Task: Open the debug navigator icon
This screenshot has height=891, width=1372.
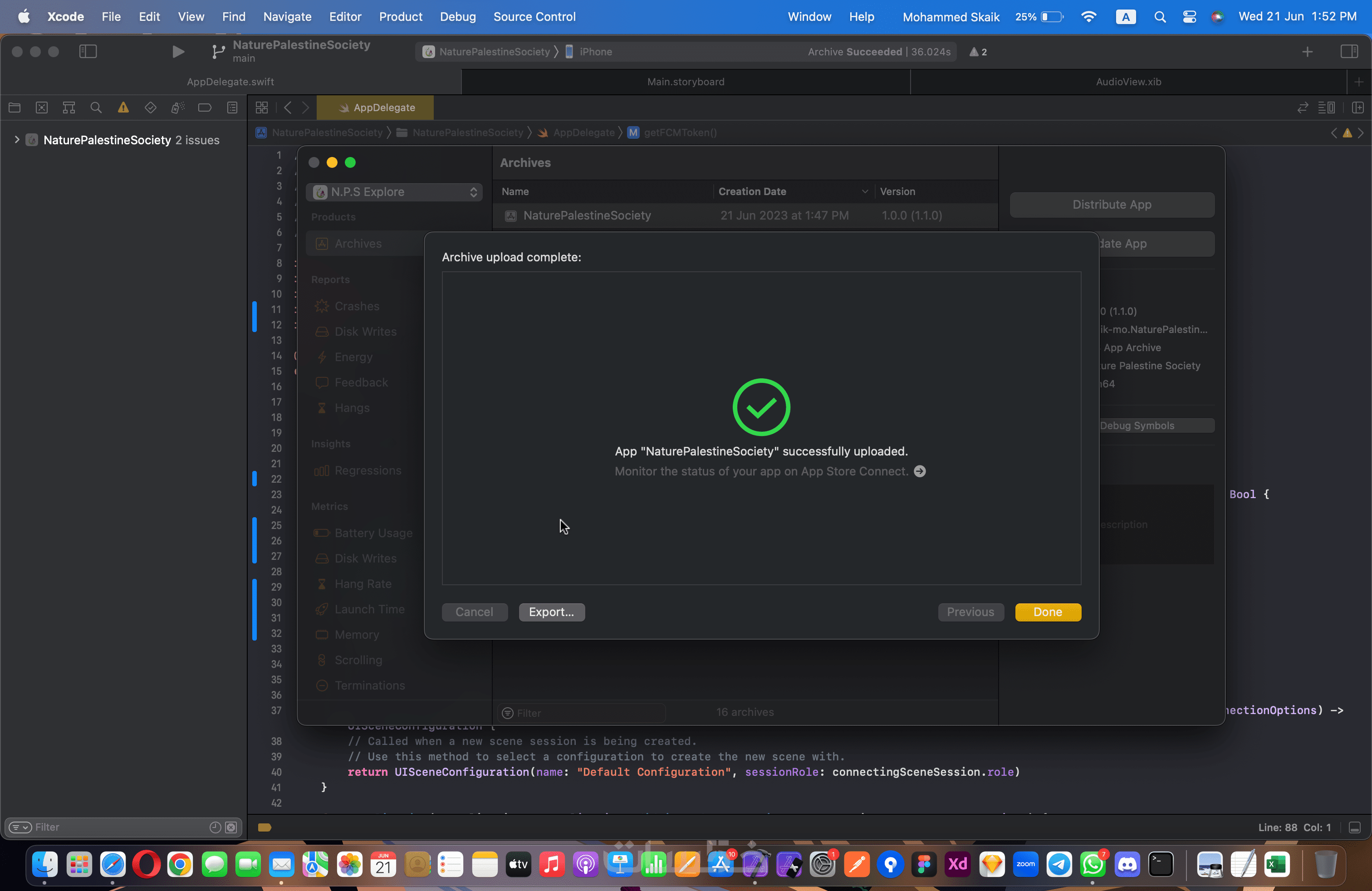Action: [177, 108]
